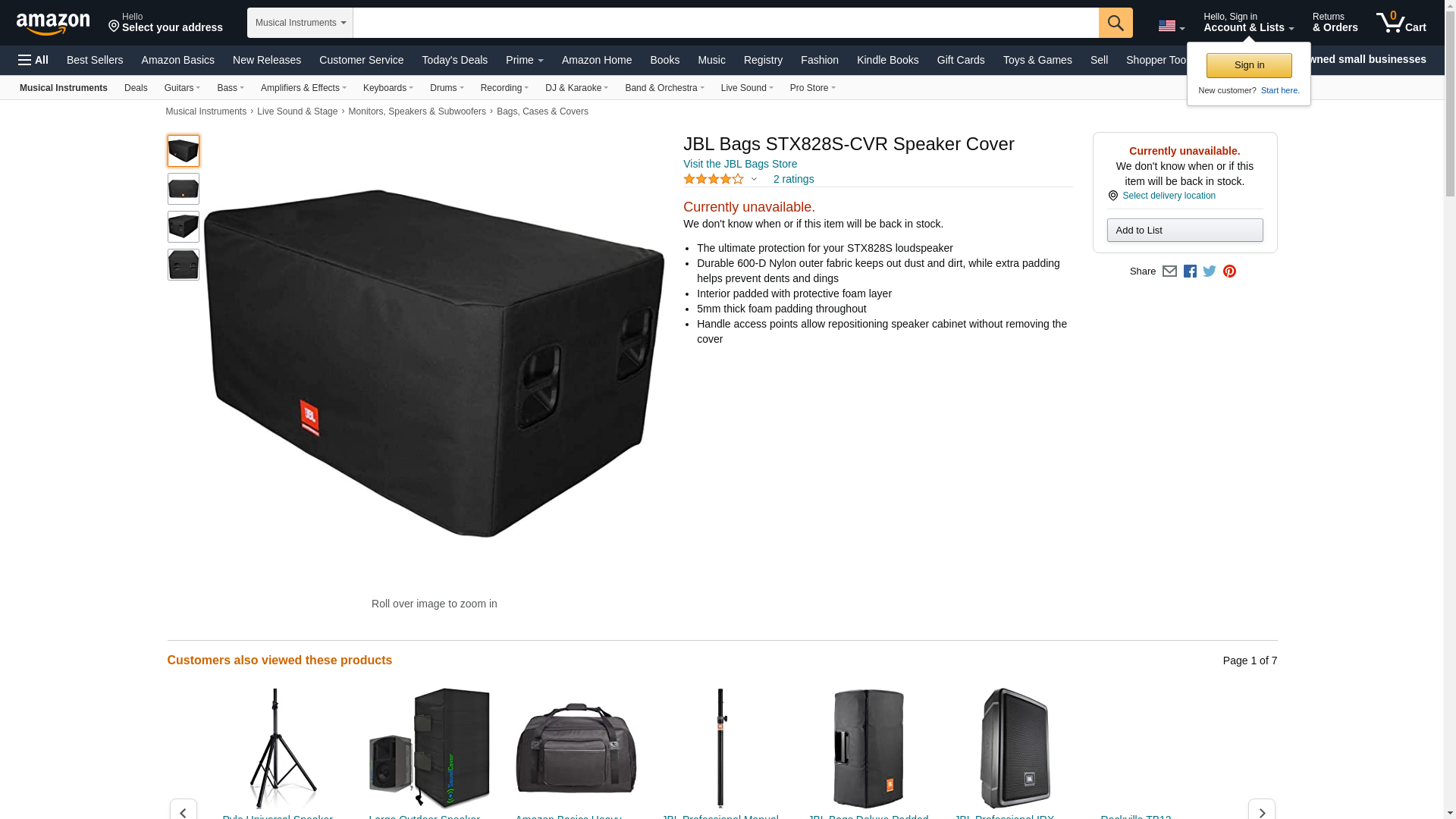Share on Pinterest icon
1456x819 pixels.
click(1229, 271)
